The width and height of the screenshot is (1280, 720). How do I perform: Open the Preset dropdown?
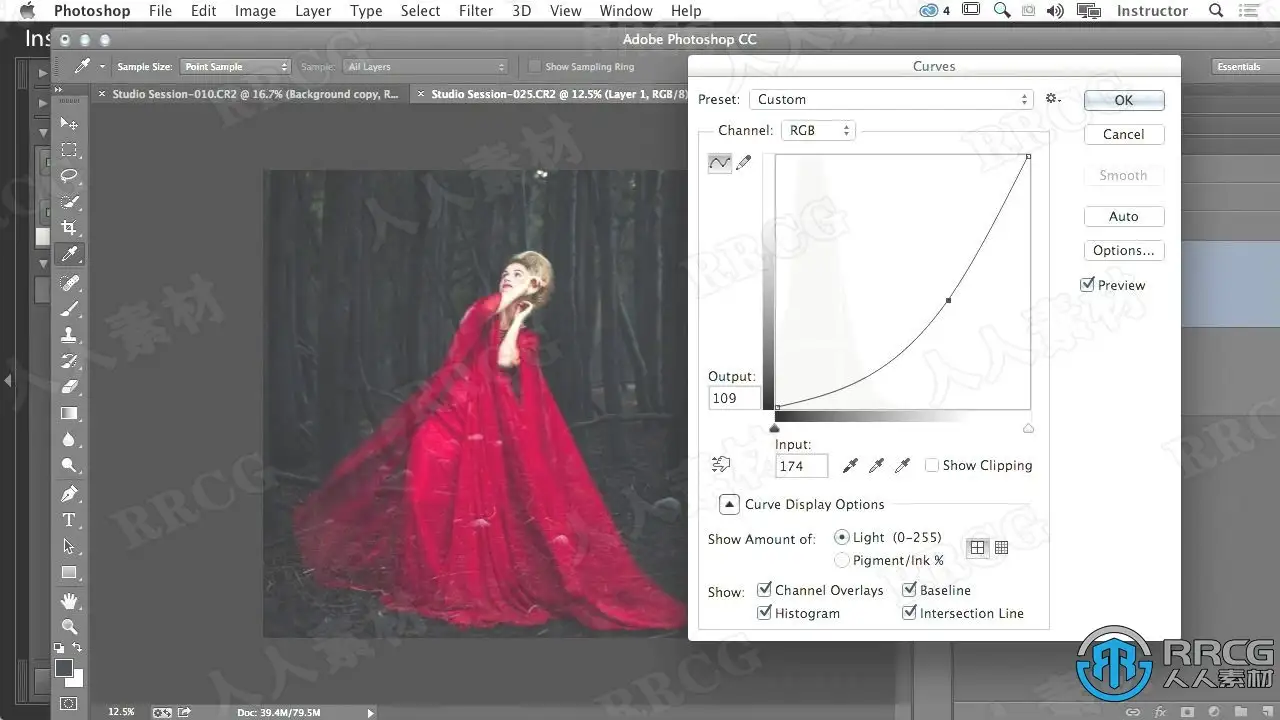pos(892,99)
